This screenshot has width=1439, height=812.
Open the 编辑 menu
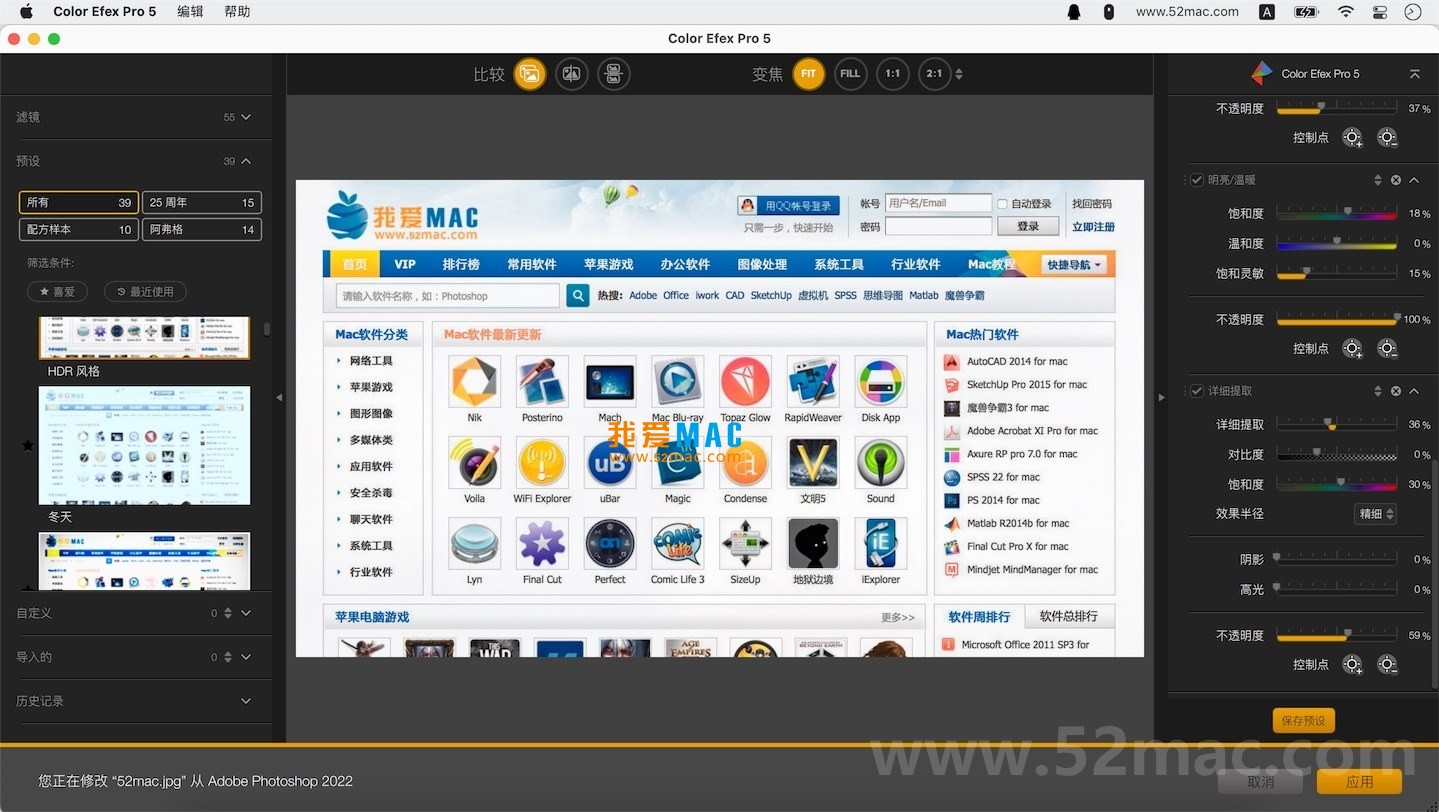(x=190, y=12)
